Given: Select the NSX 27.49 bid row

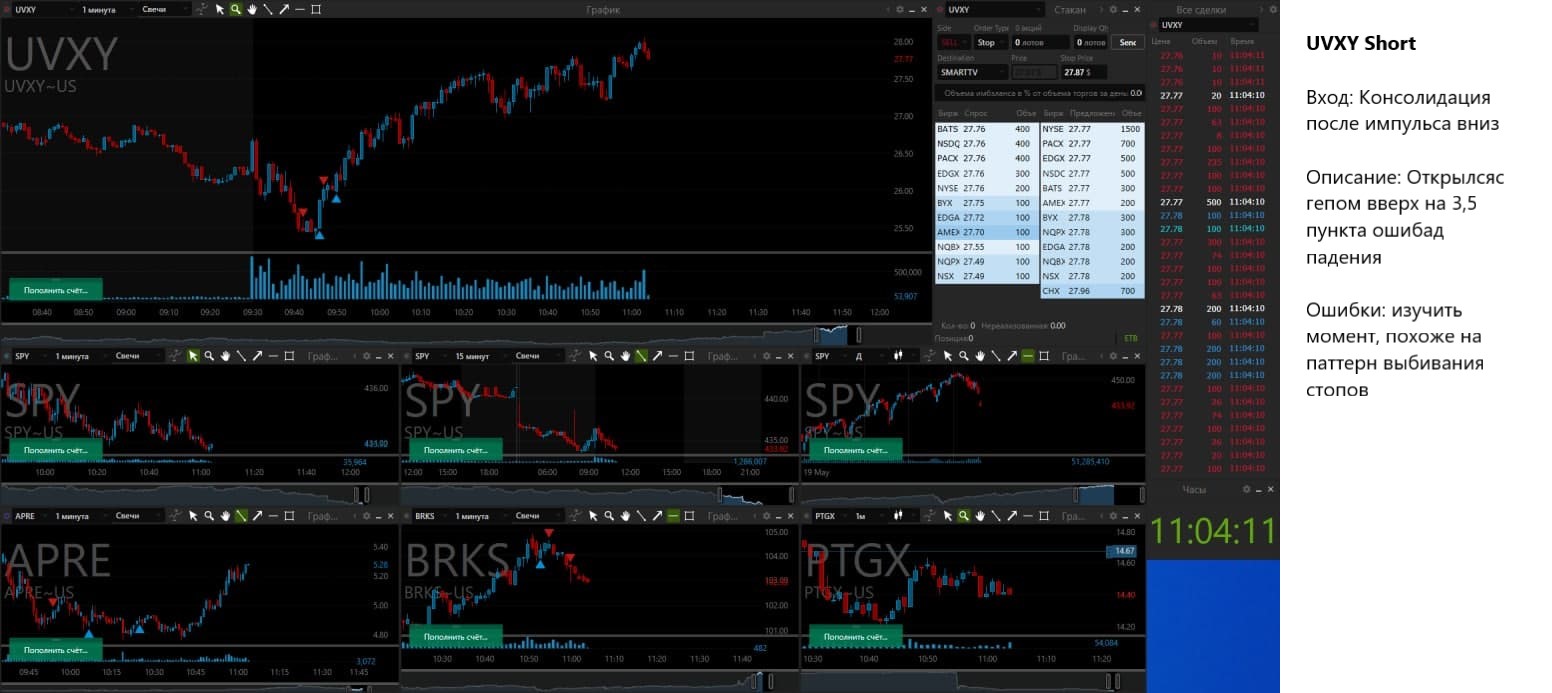Looking at the screenshot, I should (x=987, y=276).
